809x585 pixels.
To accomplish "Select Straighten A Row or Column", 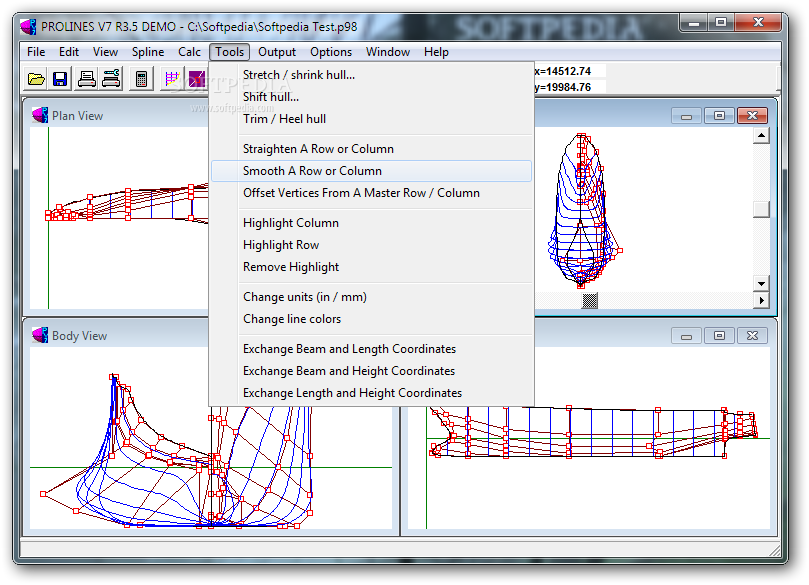I will [371, 149].
